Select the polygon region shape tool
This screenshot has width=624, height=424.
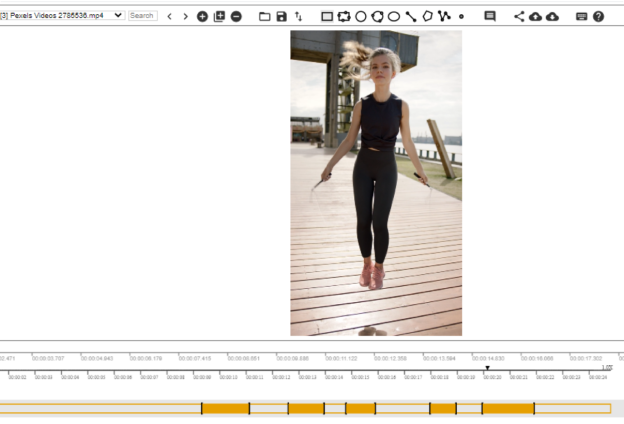427,16
